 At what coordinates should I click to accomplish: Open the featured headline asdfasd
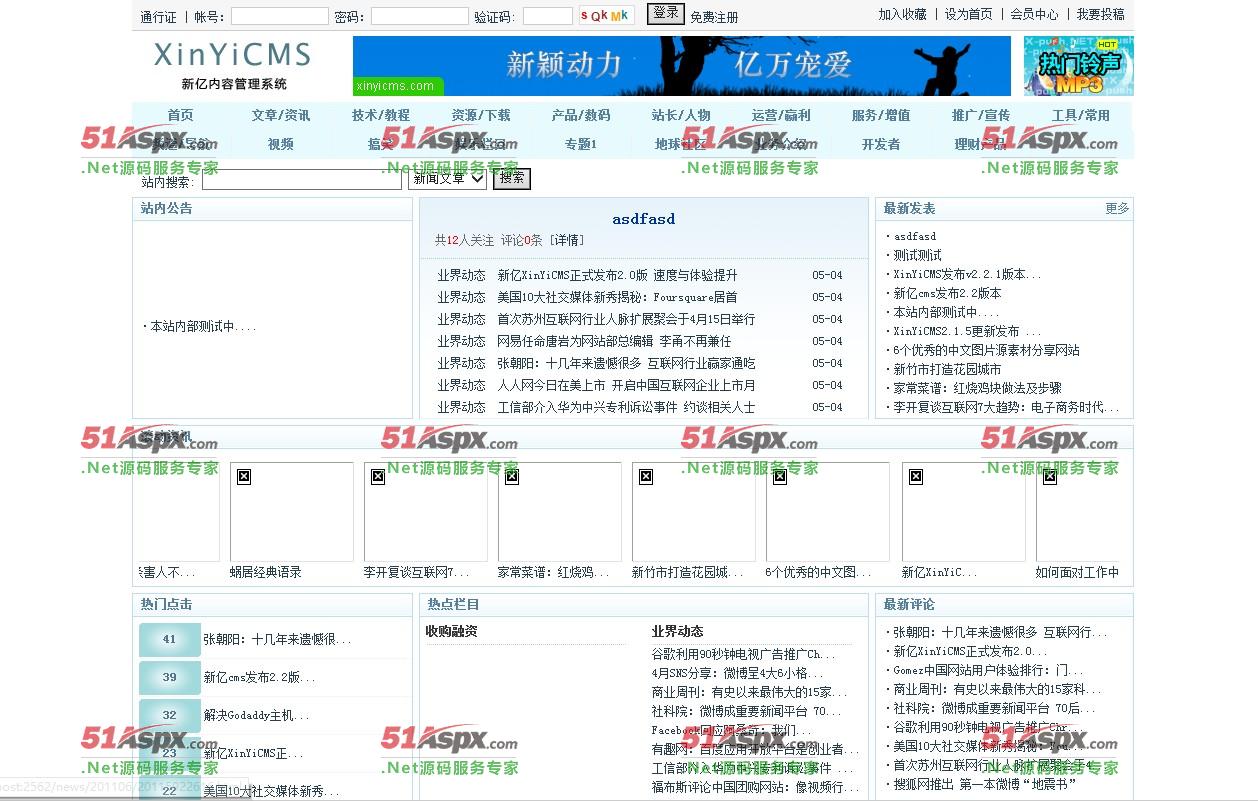click(644, 219)
